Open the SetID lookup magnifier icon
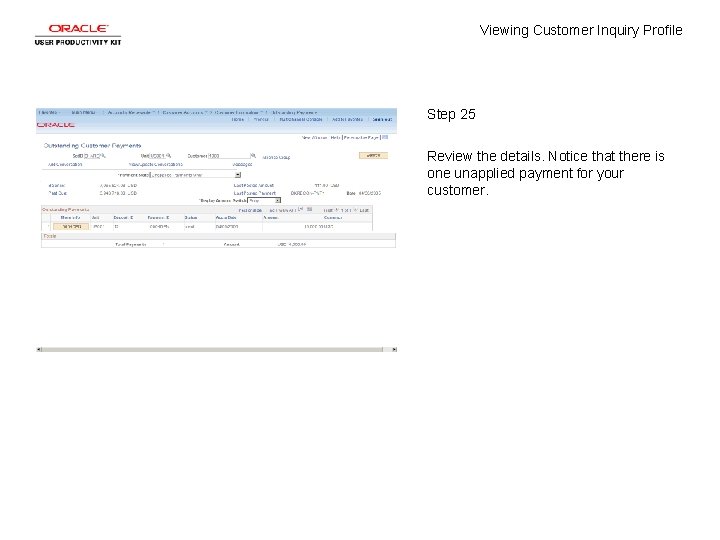Viewport: 720px width, 540px height. click(104, 156)
